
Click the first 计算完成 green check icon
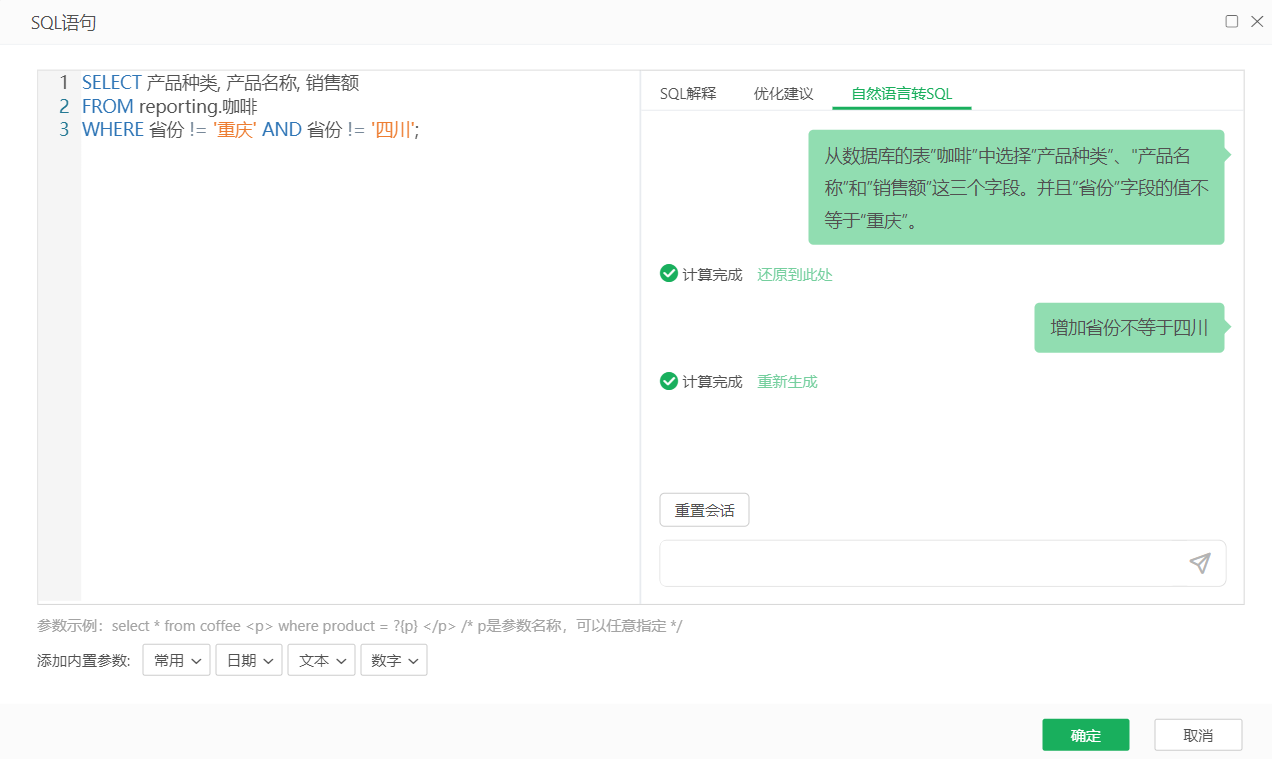669,273
